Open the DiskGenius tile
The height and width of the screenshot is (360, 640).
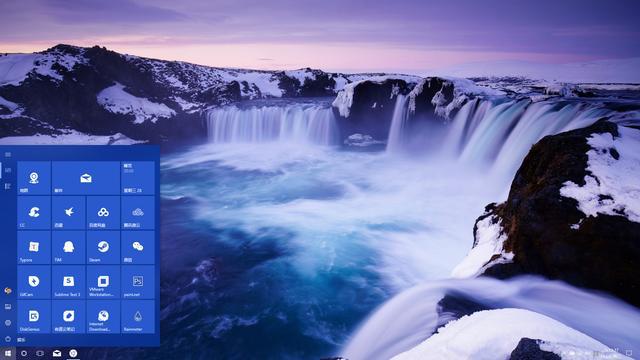(x=34, y=317)
